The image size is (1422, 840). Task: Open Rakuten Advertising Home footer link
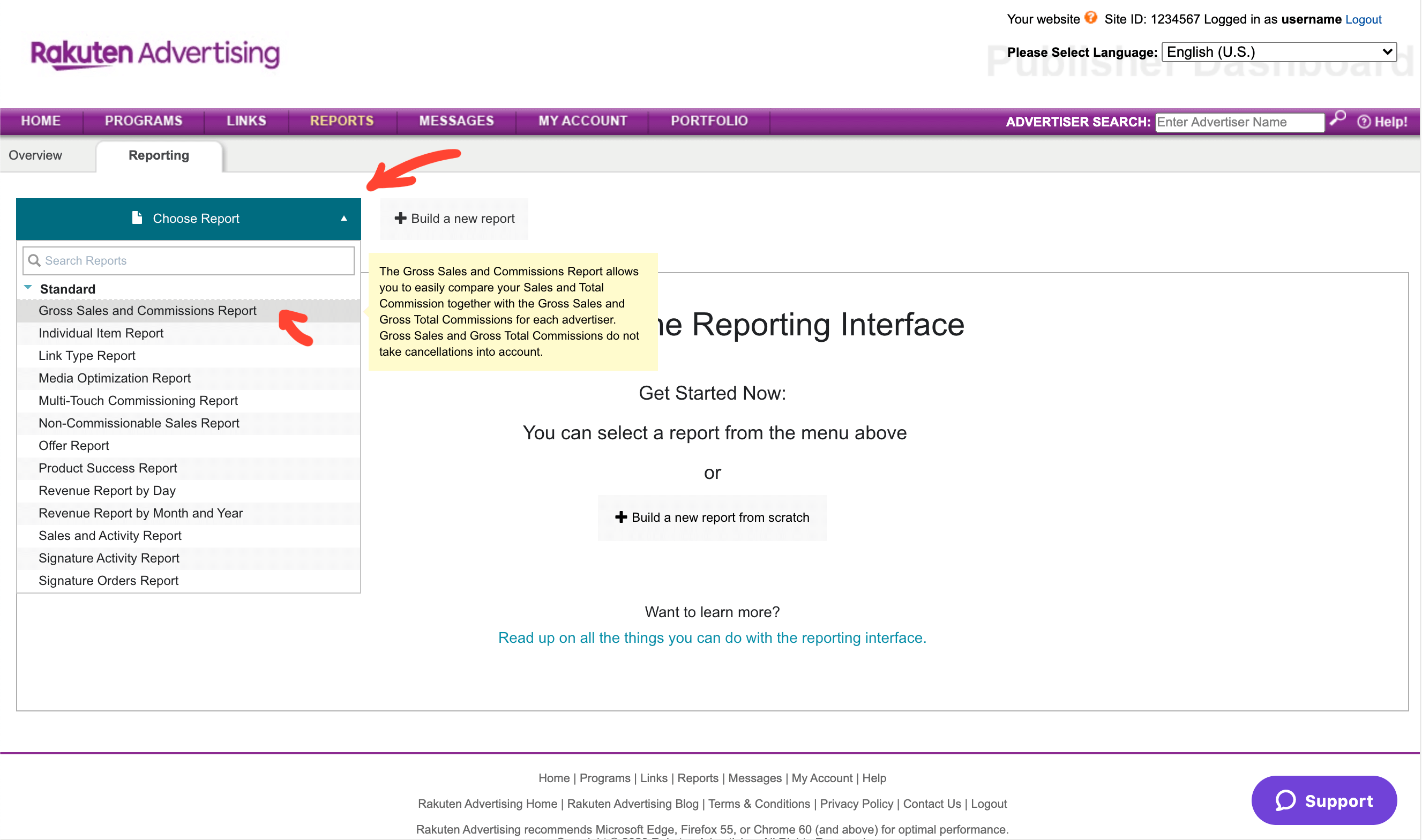488,804
